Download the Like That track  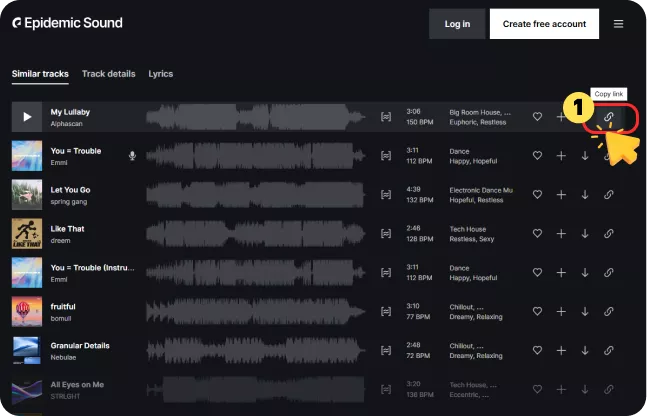(585, 234)
